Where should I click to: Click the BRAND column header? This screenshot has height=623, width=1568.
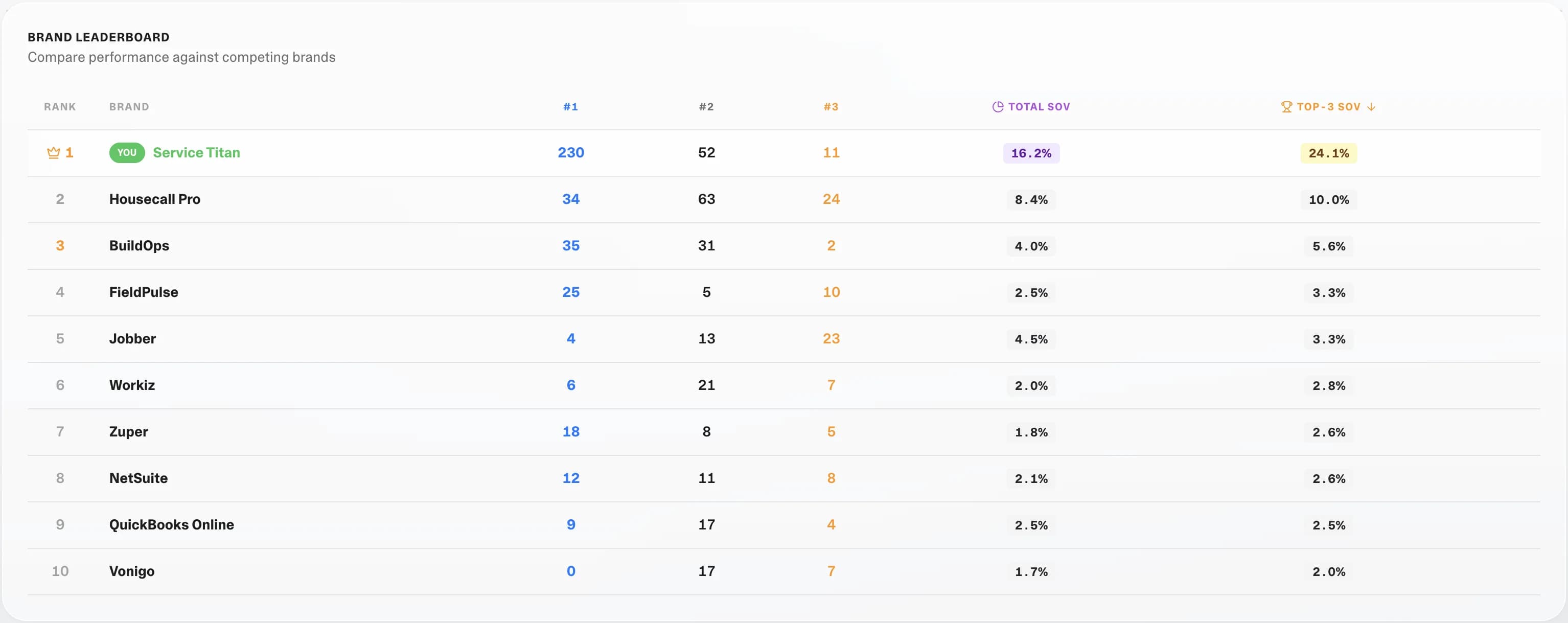click(129, 106)
